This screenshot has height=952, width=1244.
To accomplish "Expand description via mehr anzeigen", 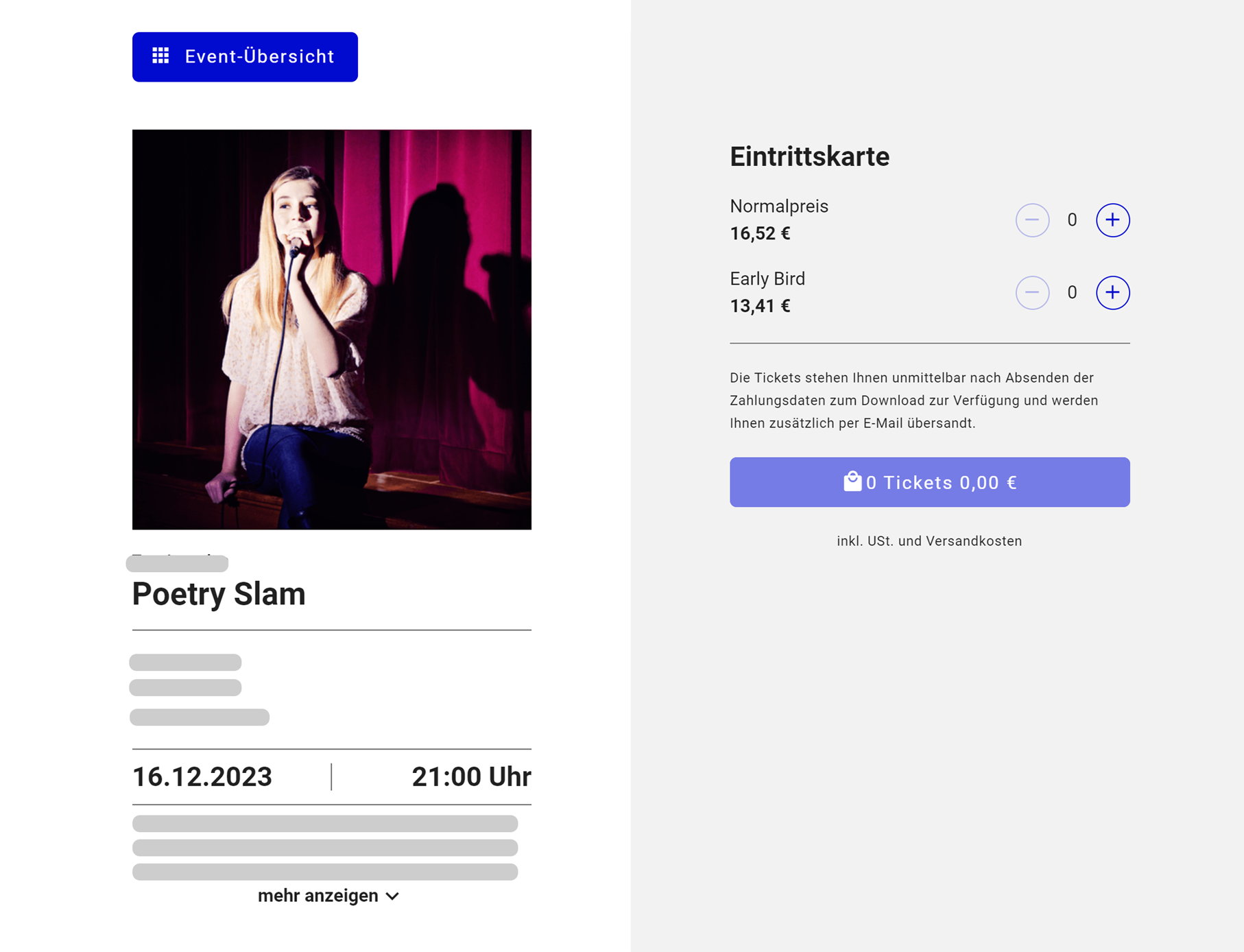I will point(318,896).
